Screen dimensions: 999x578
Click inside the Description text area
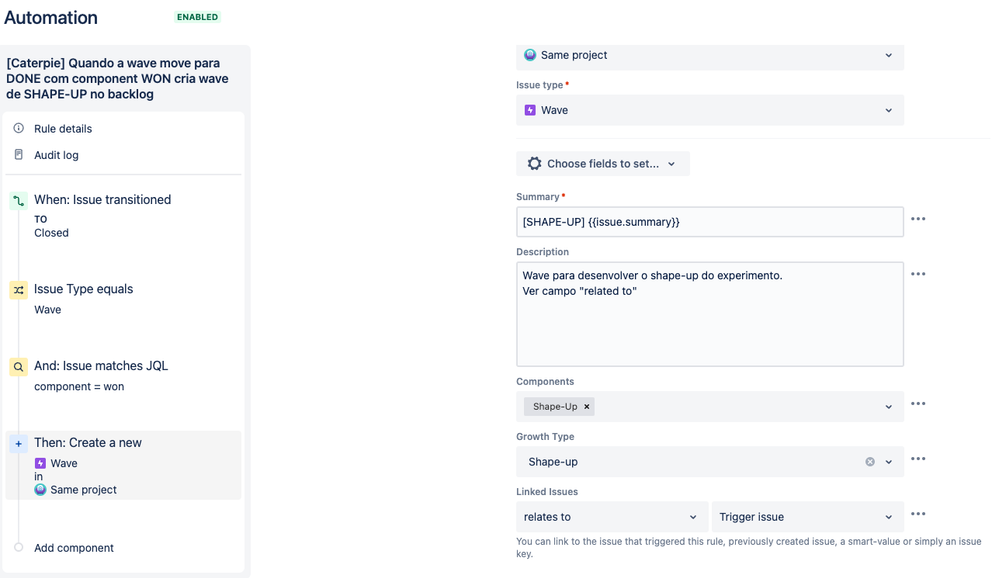(x=710, y=314)
